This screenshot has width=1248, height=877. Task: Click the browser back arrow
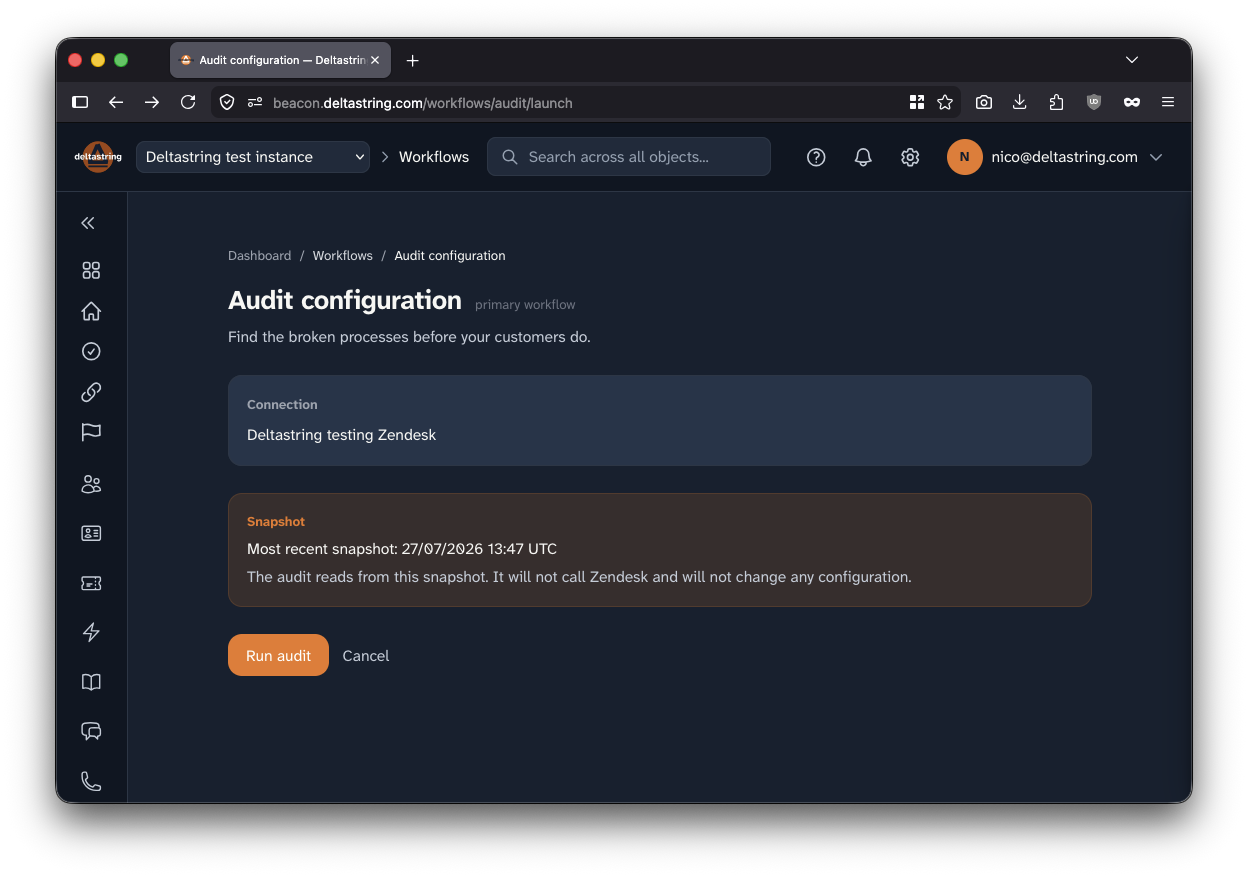click(116, 102)
